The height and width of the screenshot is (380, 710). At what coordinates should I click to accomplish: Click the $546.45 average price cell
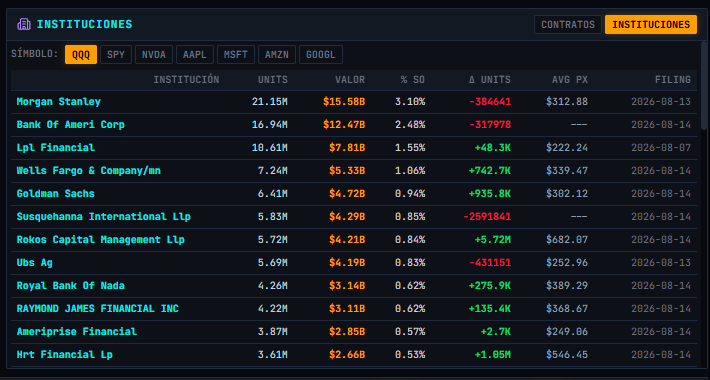point(567,355)
